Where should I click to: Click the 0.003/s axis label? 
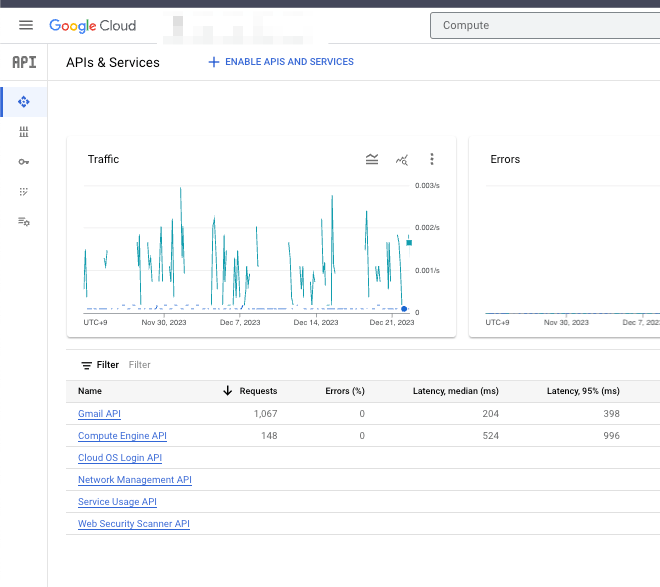[x=427, y=186]
